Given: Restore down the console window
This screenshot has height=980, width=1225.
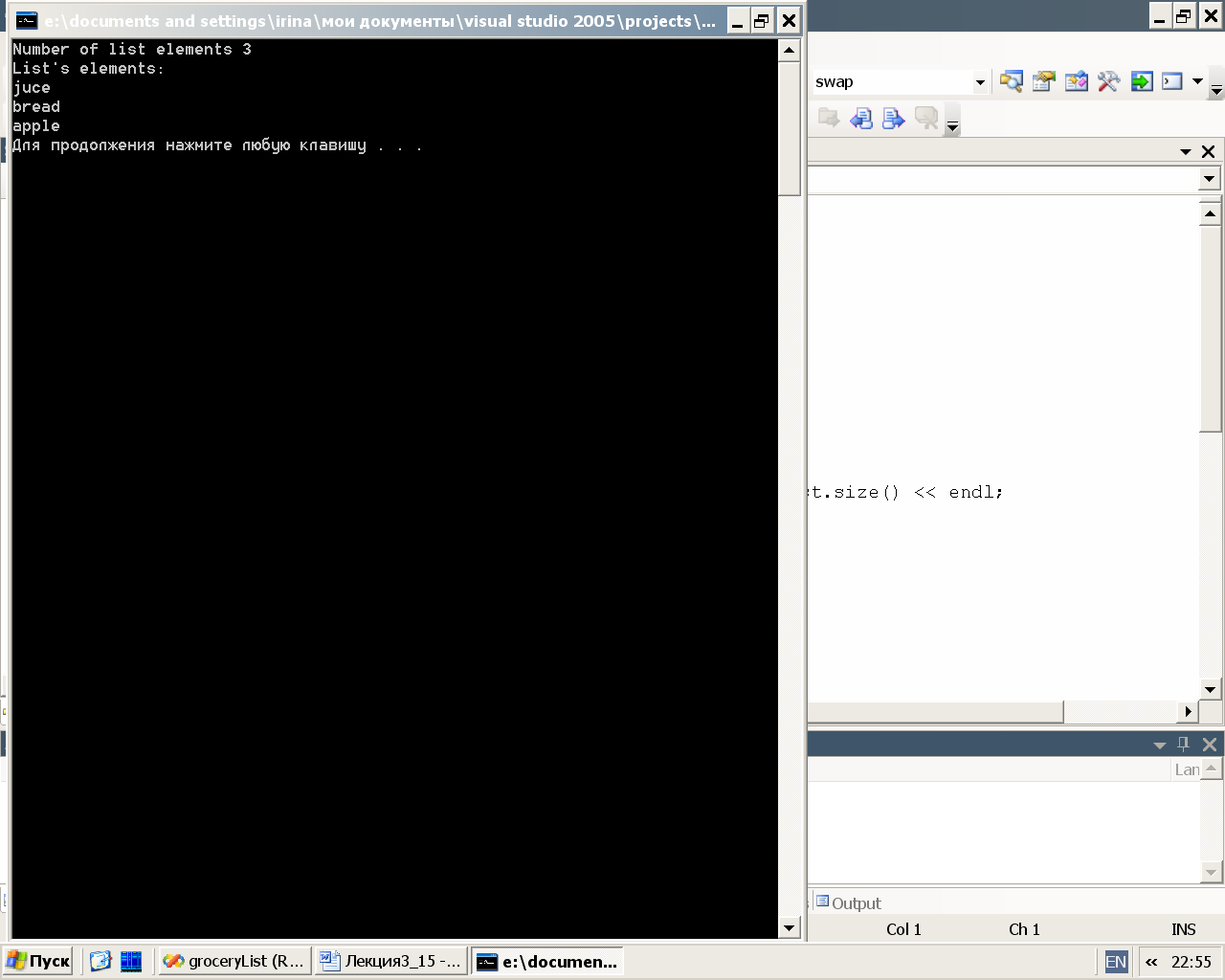Looking at the screenshot, I should [x=762, y=20].
